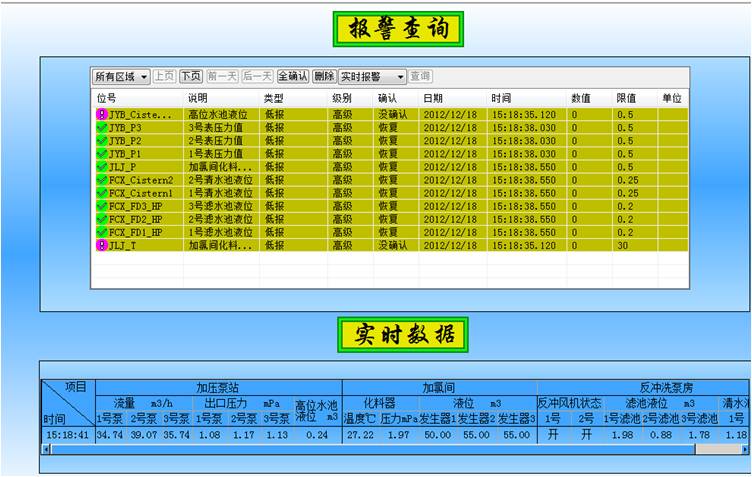This screenshot has height=477, width=752.
Task: Click the green checkmark icon beside JYB_P1
Action: tap(101, 154)
